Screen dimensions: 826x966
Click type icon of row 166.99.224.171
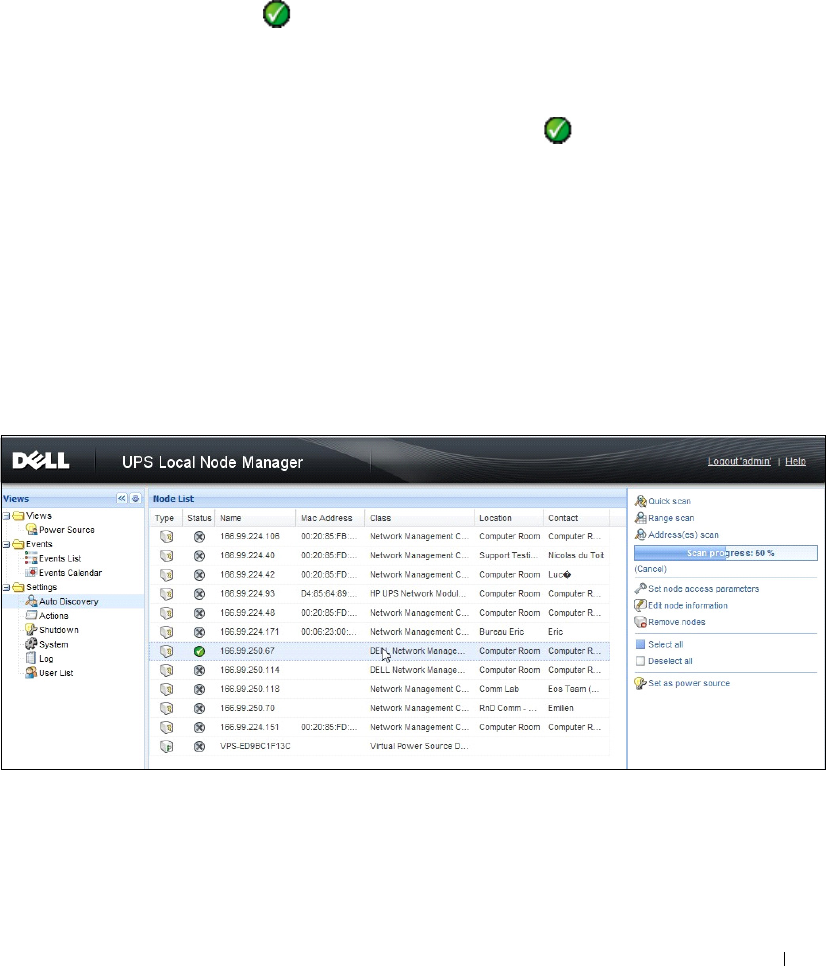(166, 632)
